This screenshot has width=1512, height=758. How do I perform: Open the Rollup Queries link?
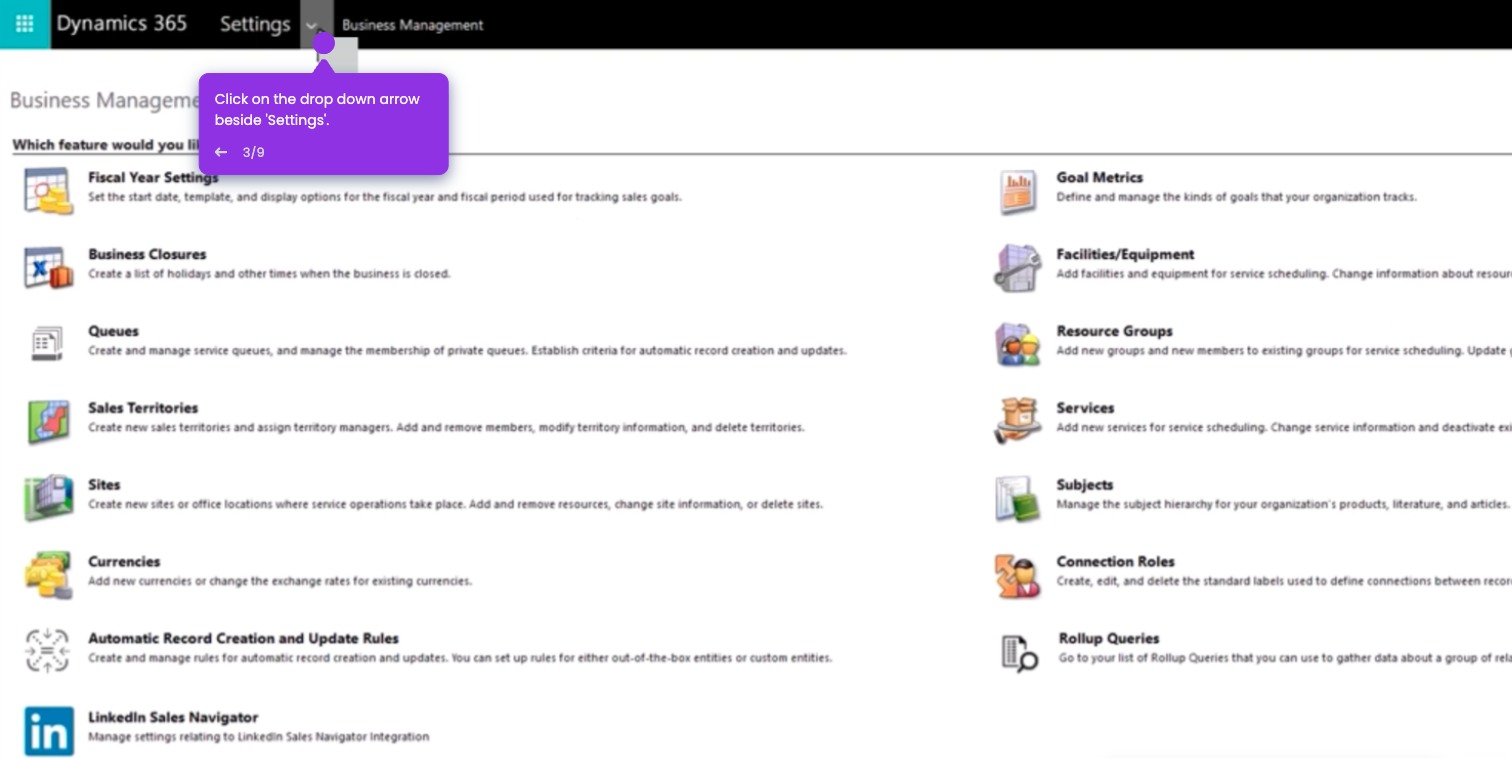point(1109,638)
